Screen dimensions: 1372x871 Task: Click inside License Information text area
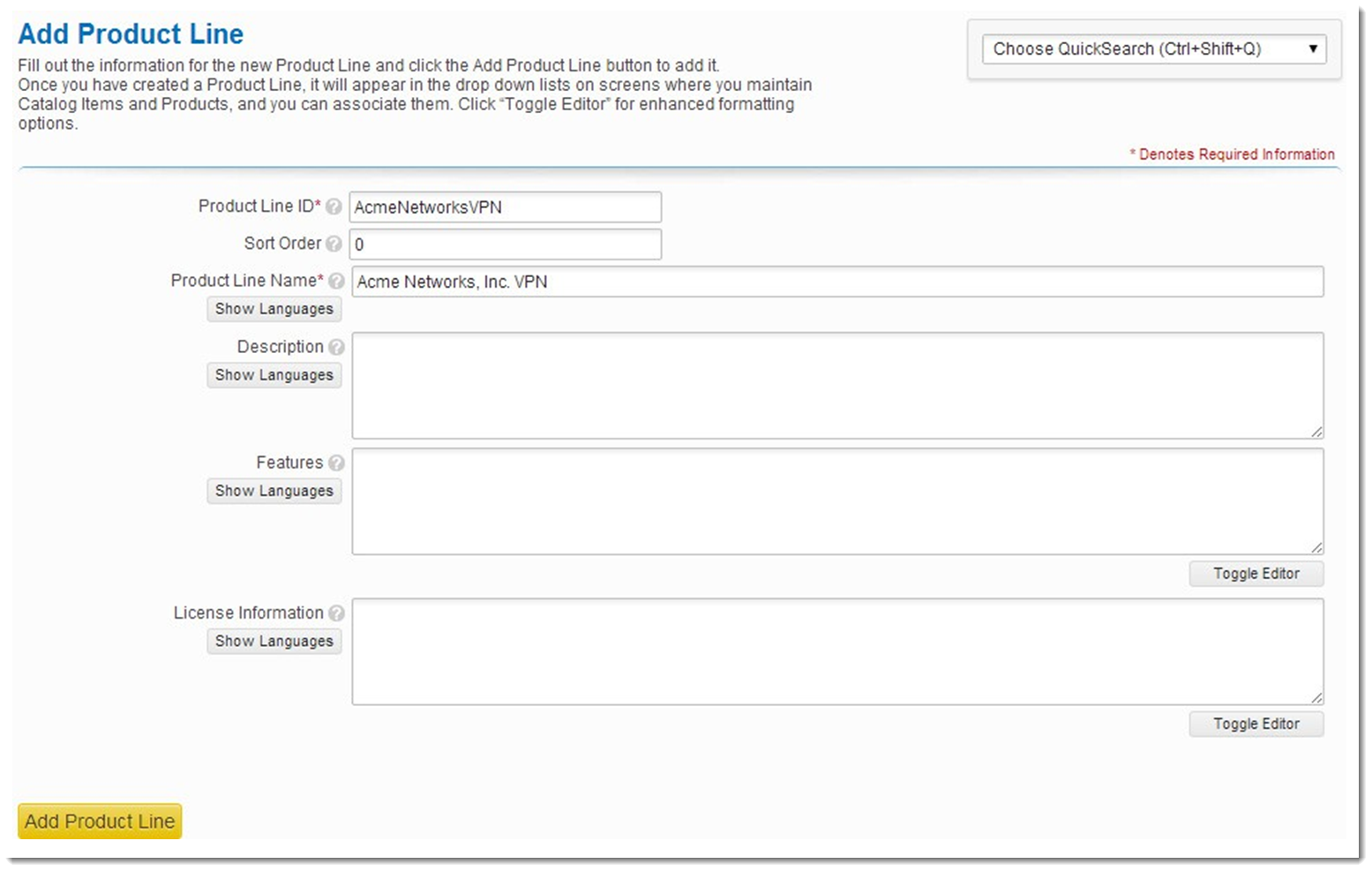coord(837,651)
